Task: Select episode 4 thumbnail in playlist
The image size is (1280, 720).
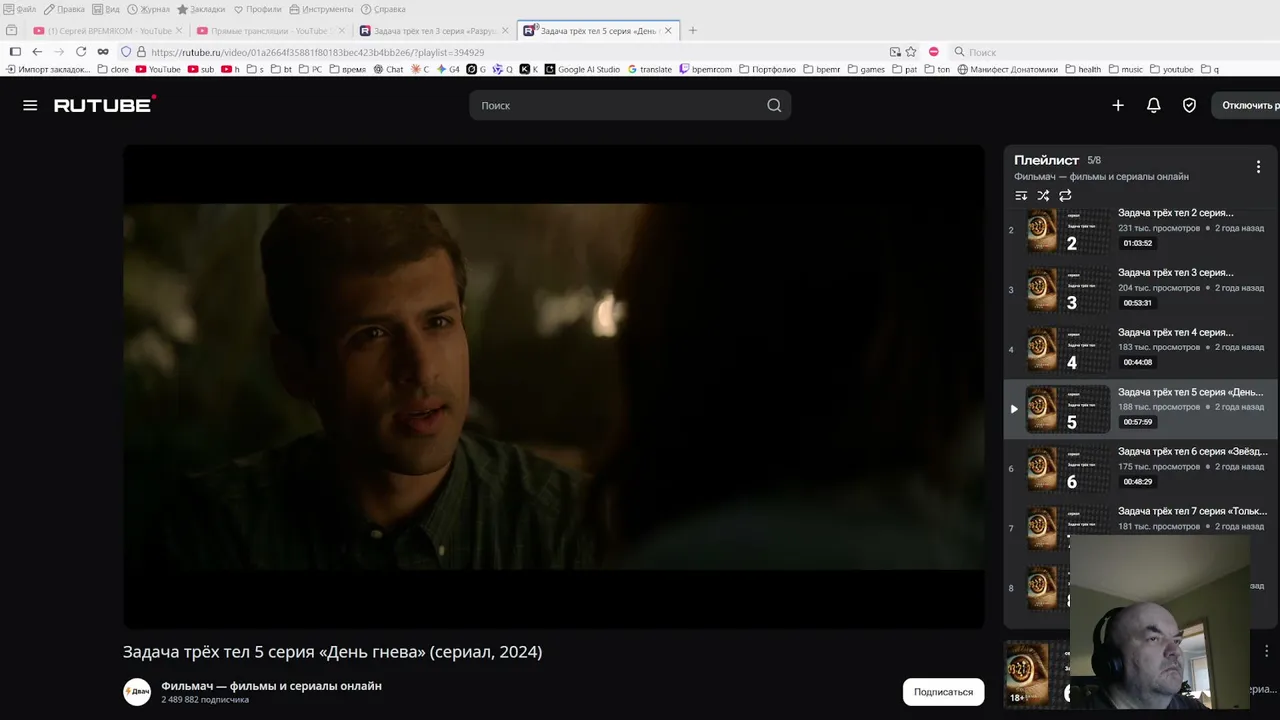Action: pos(1068,350)
